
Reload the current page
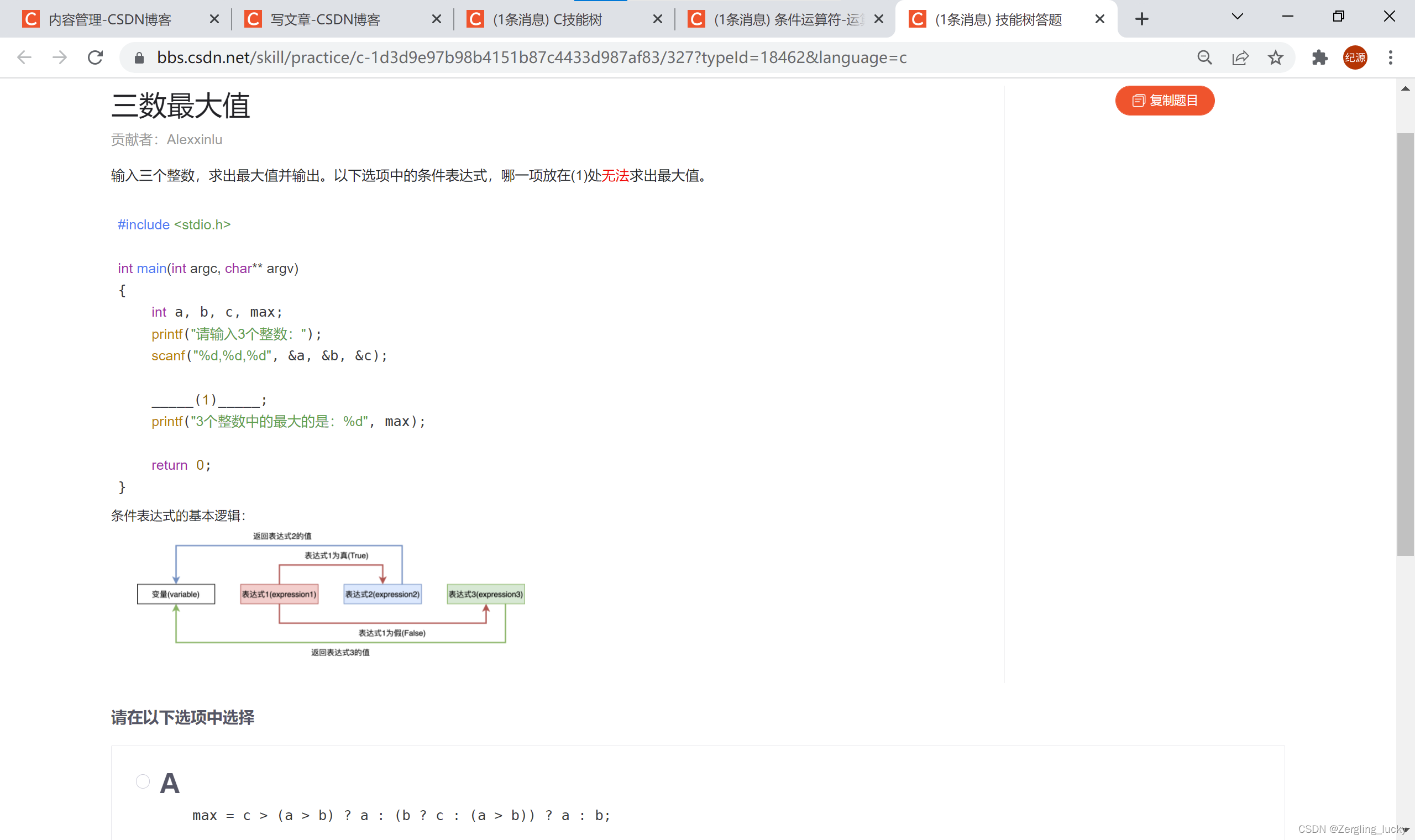pos(95,57)
